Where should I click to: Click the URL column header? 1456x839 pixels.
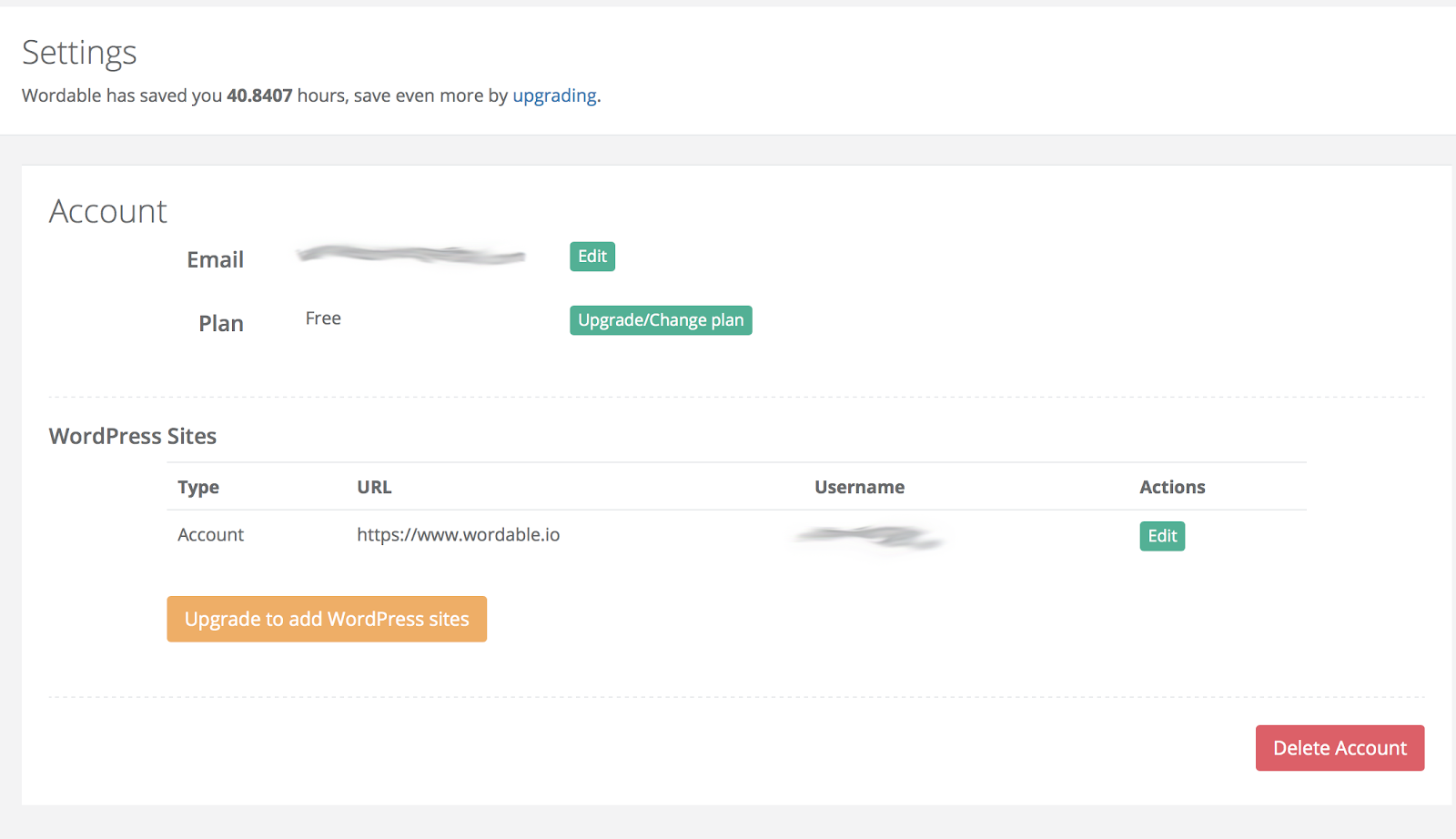tap(374, 488)
